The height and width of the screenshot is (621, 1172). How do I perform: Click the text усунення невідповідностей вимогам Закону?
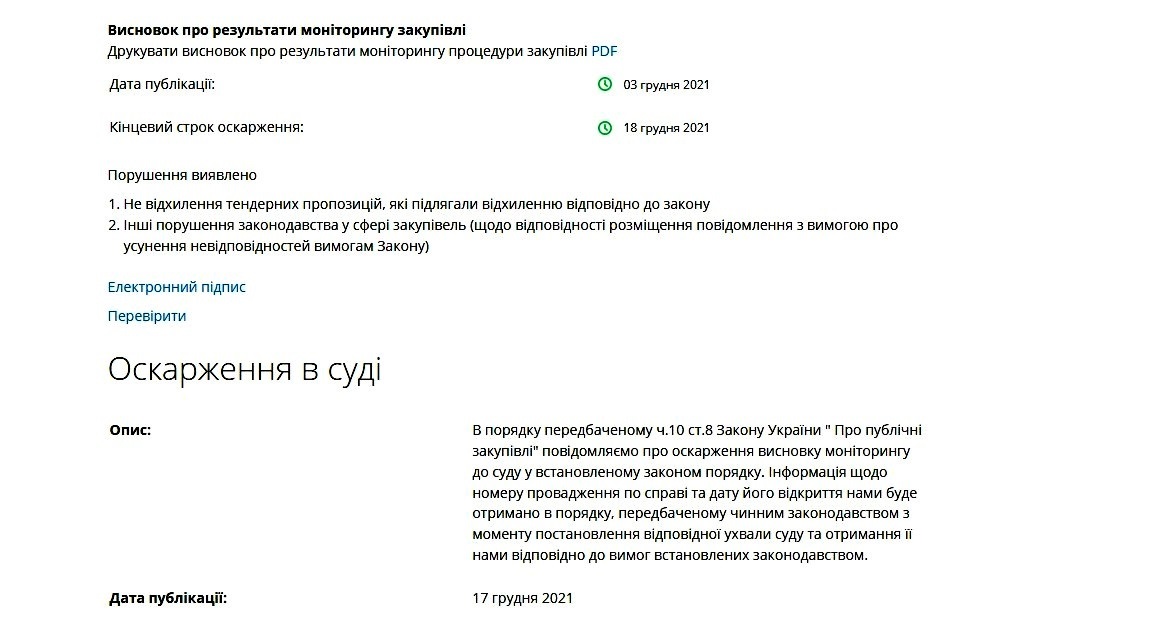(276, 246)
